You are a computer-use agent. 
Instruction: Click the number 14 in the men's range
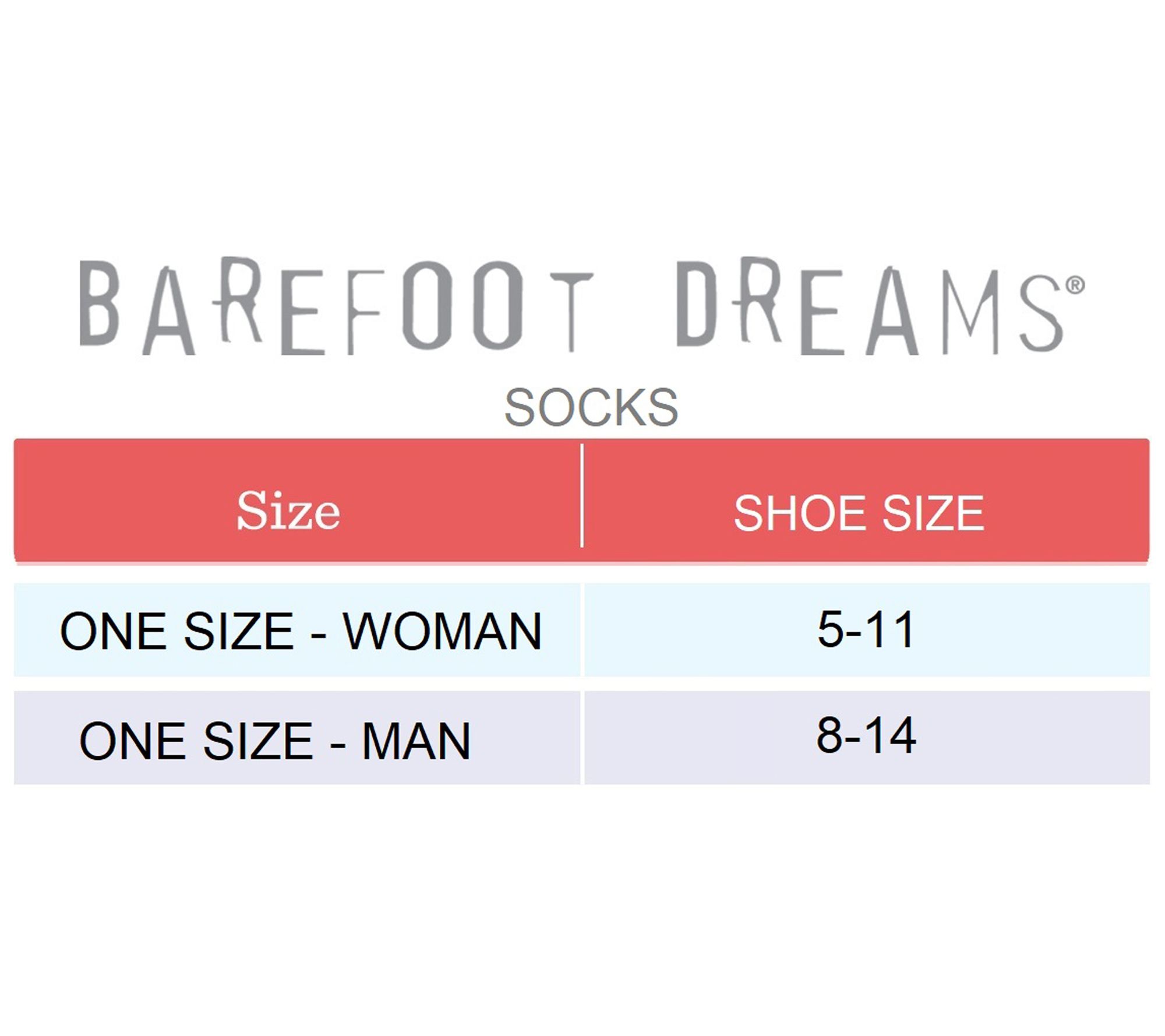[892, 736]
